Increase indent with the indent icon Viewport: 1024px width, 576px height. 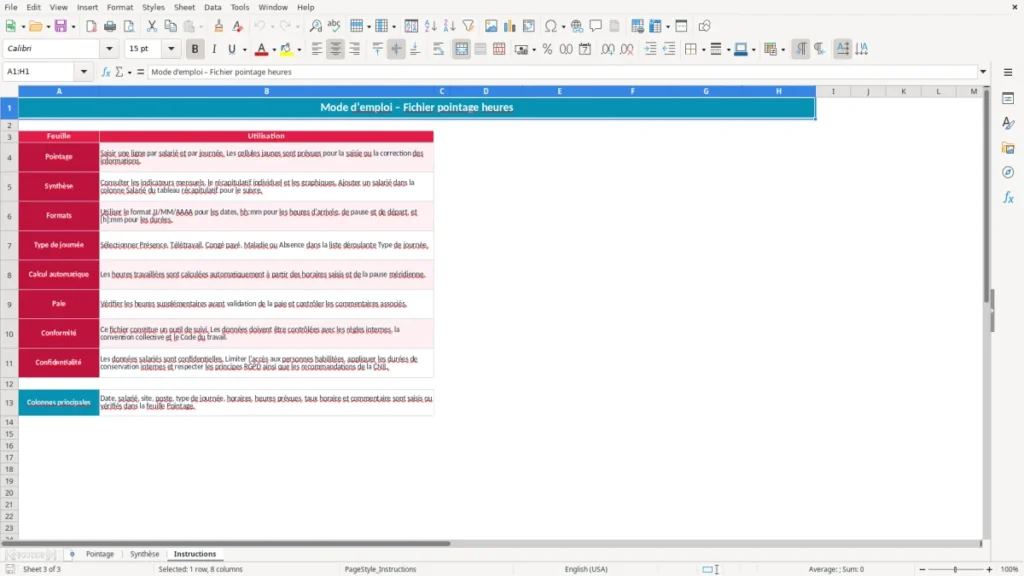[x=650, y=49]
